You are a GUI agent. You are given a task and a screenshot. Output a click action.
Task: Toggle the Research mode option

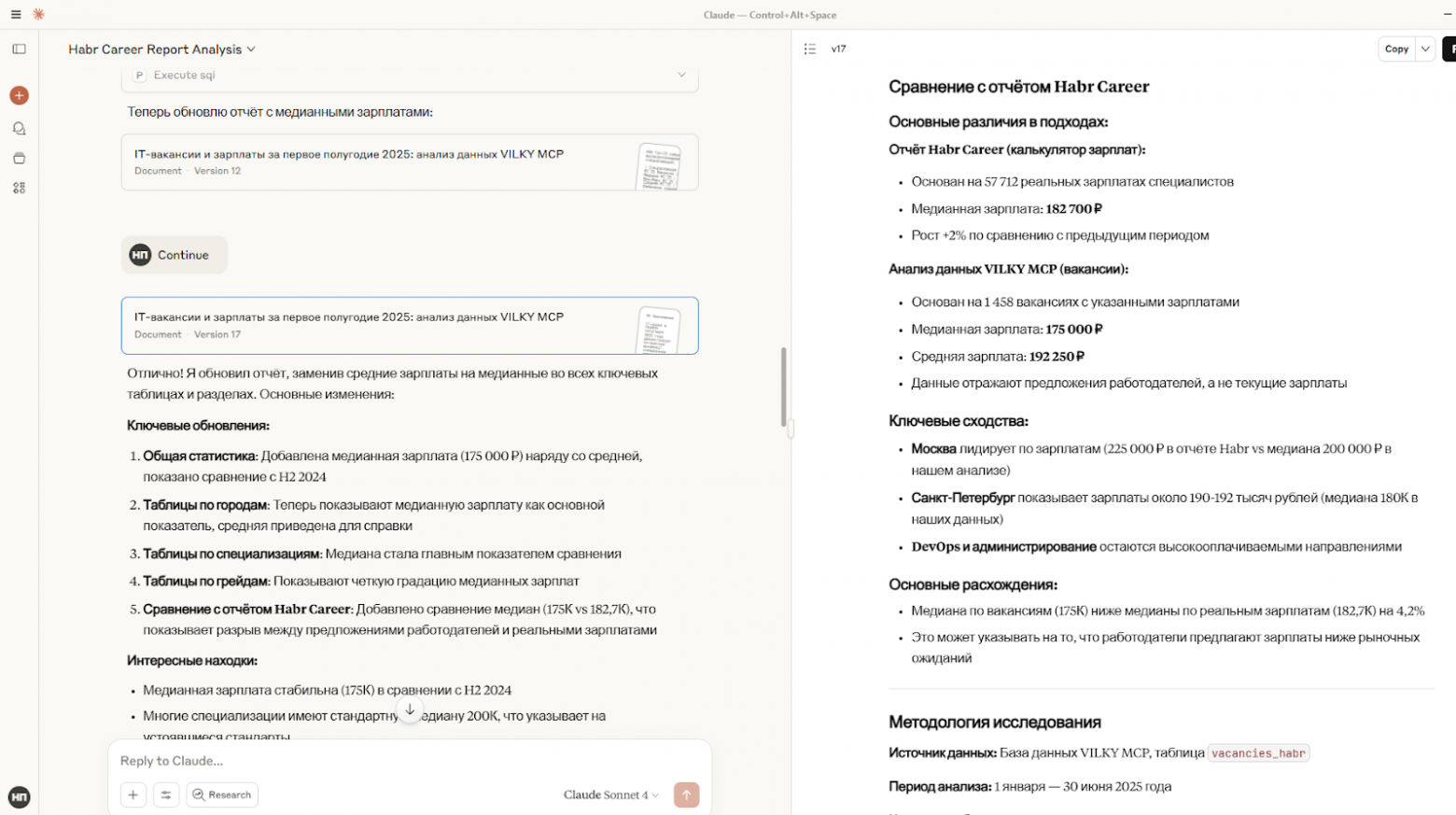click(x=221, y=794)
